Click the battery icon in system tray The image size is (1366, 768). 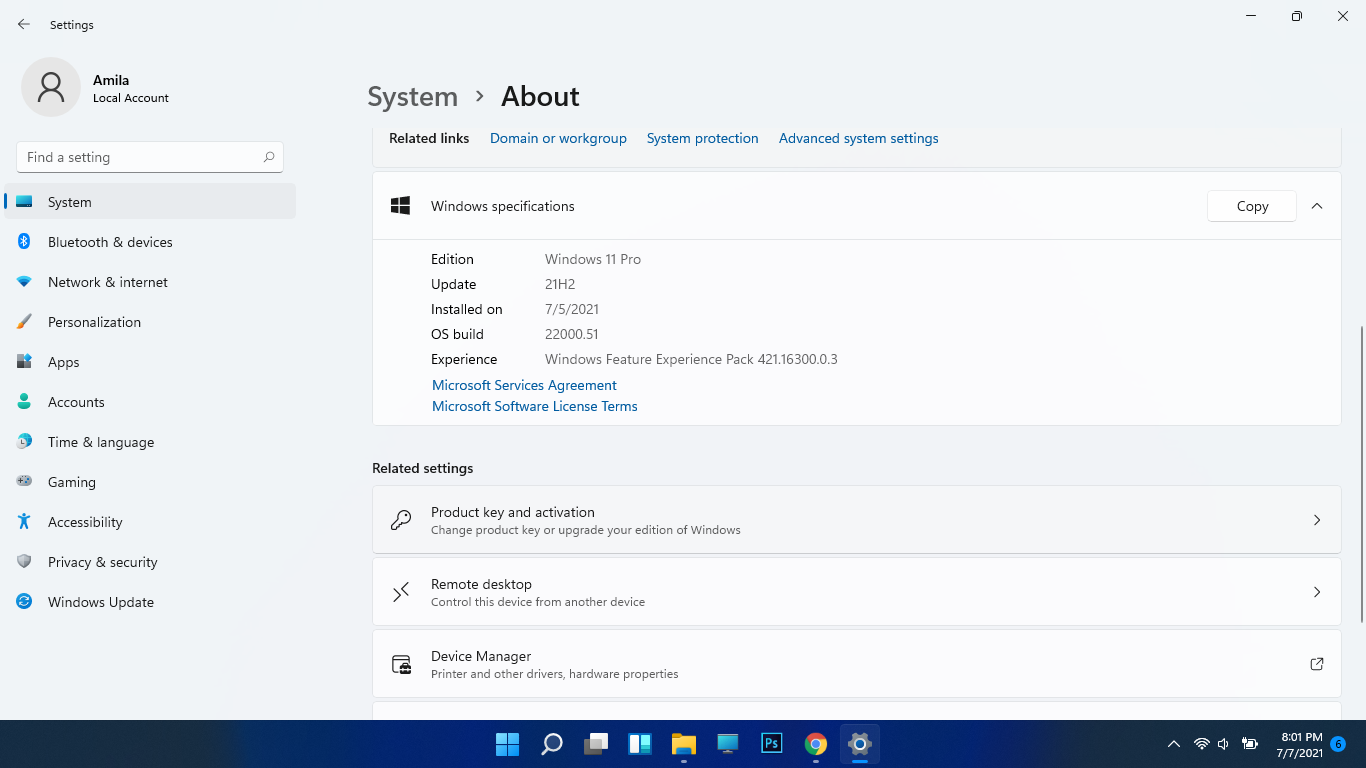point(1249,744)
